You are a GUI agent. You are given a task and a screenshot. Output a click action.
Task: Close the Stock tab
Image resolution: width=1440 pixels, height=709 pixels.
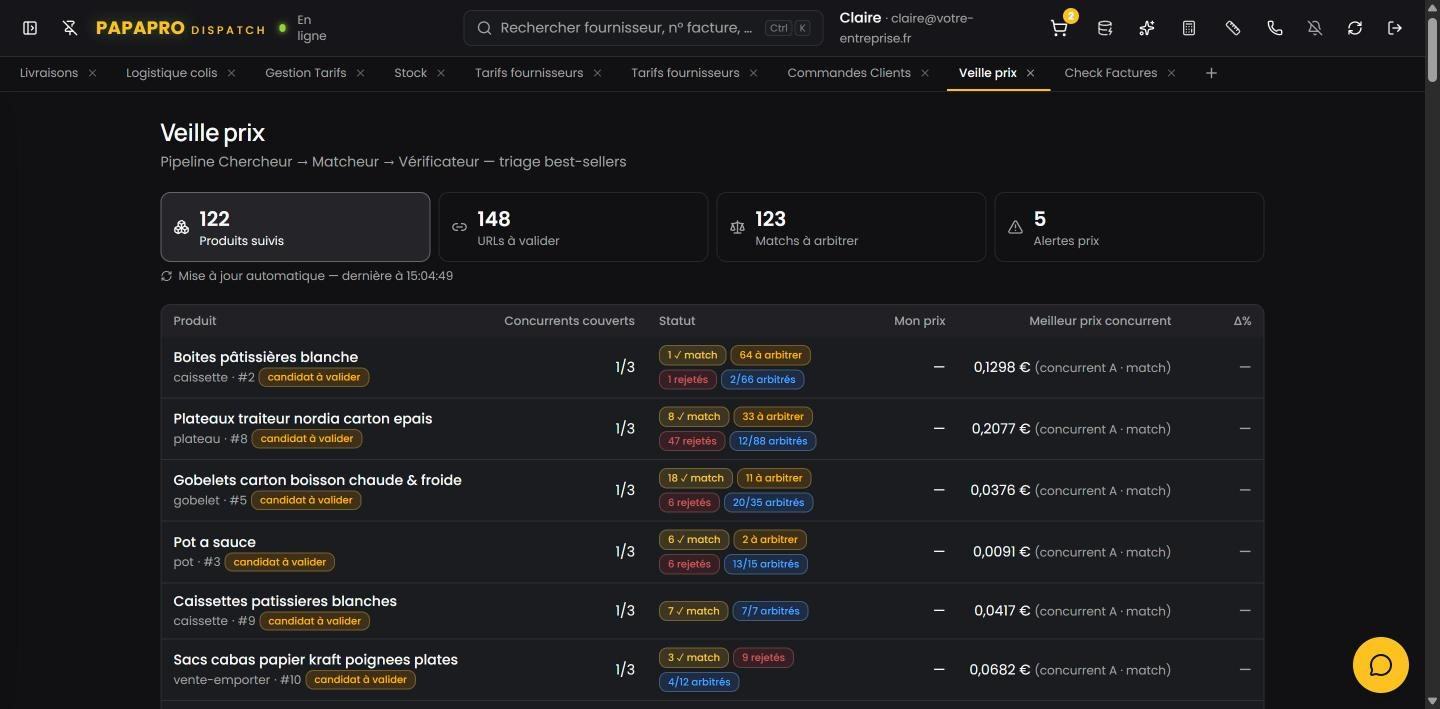coord(441,73)
